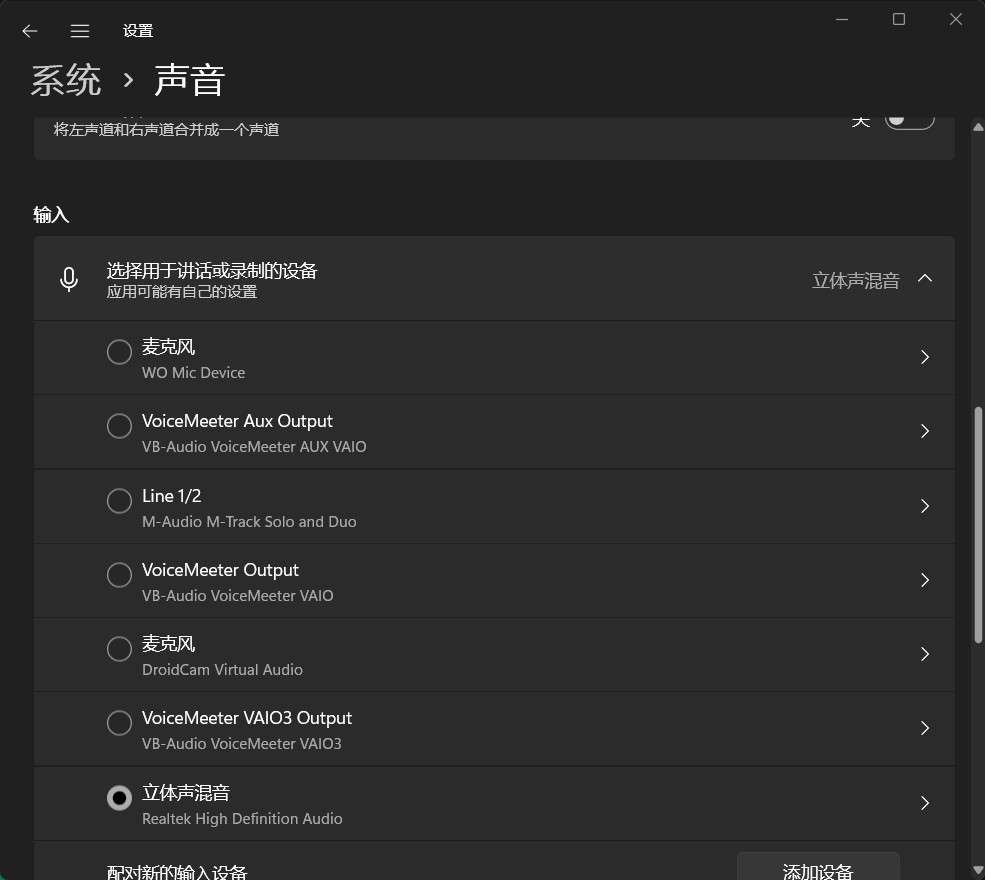Collapse the input device list
This screenshot has height=880, width=985.
tap(925, 278)
